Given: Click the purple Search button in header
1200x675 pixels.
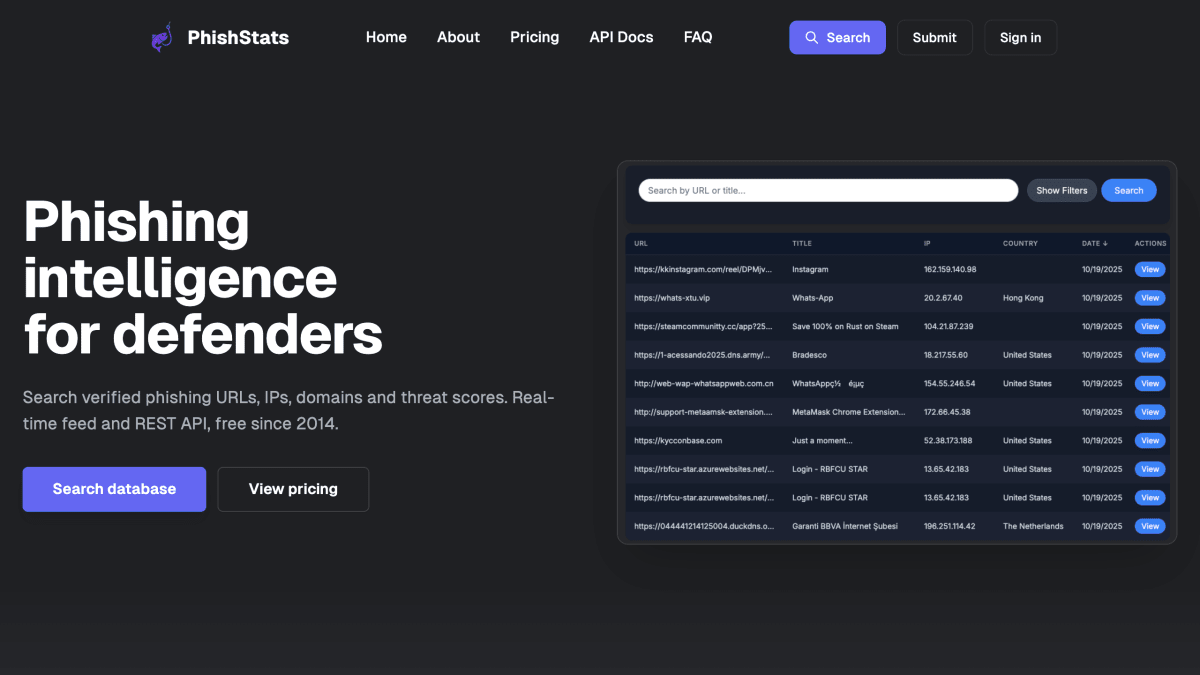Looking at the screenshot, I should [x=837, y=37].
